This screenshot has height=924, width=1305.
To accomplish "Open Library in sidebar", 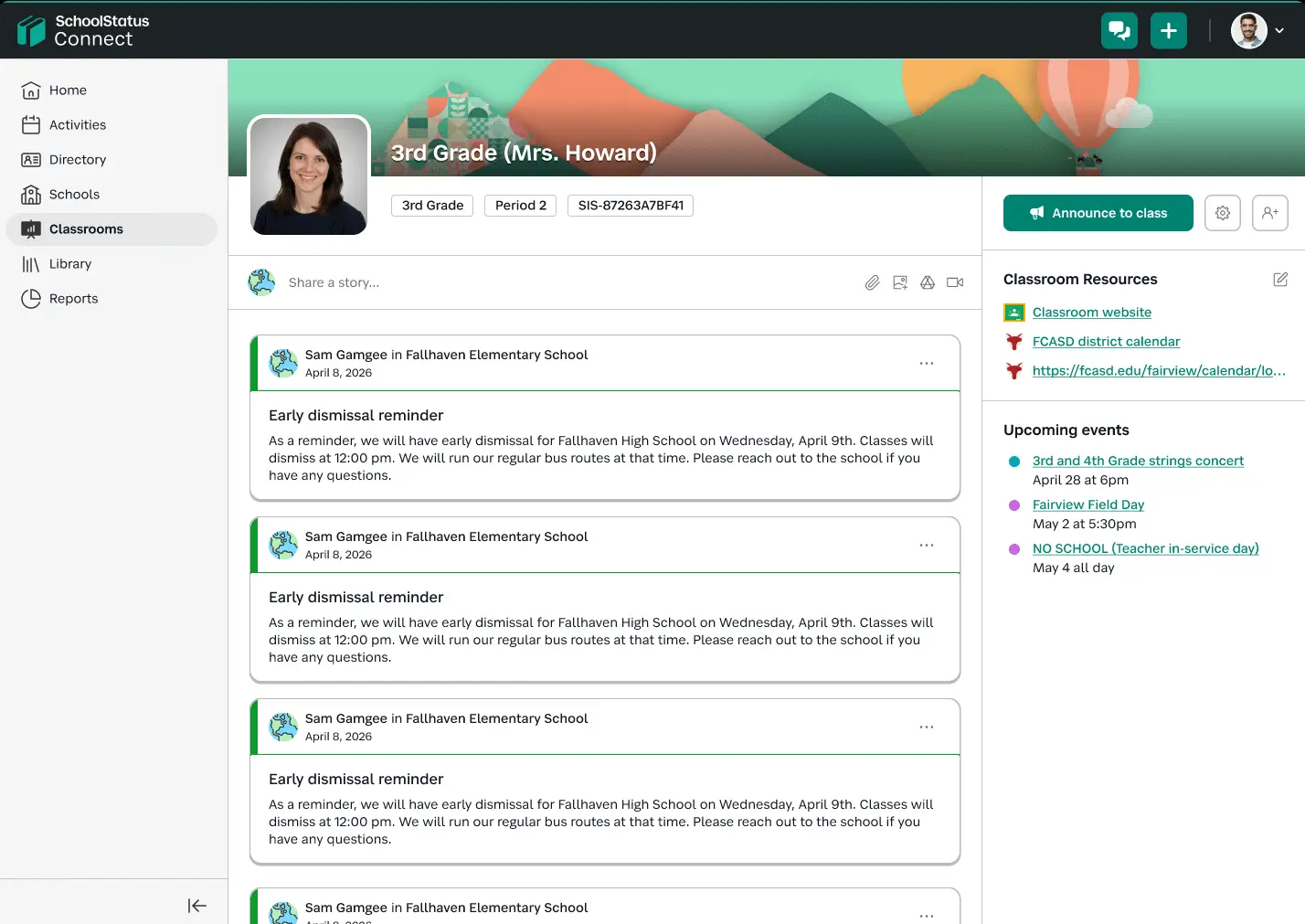I will point(111,264).
